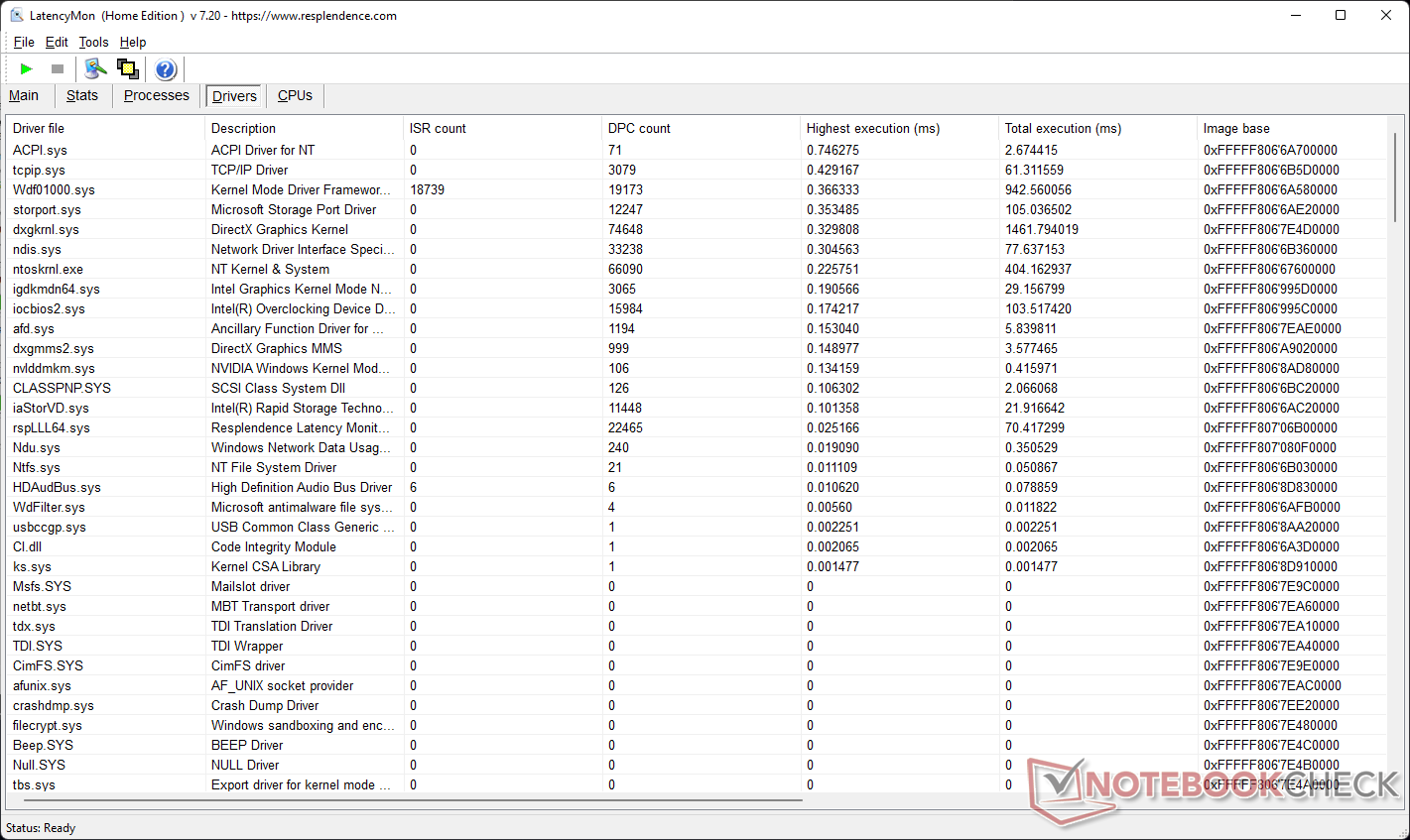
Task: Click the LatencyMon app icon in title bar
Action: (x=17, y=15)
